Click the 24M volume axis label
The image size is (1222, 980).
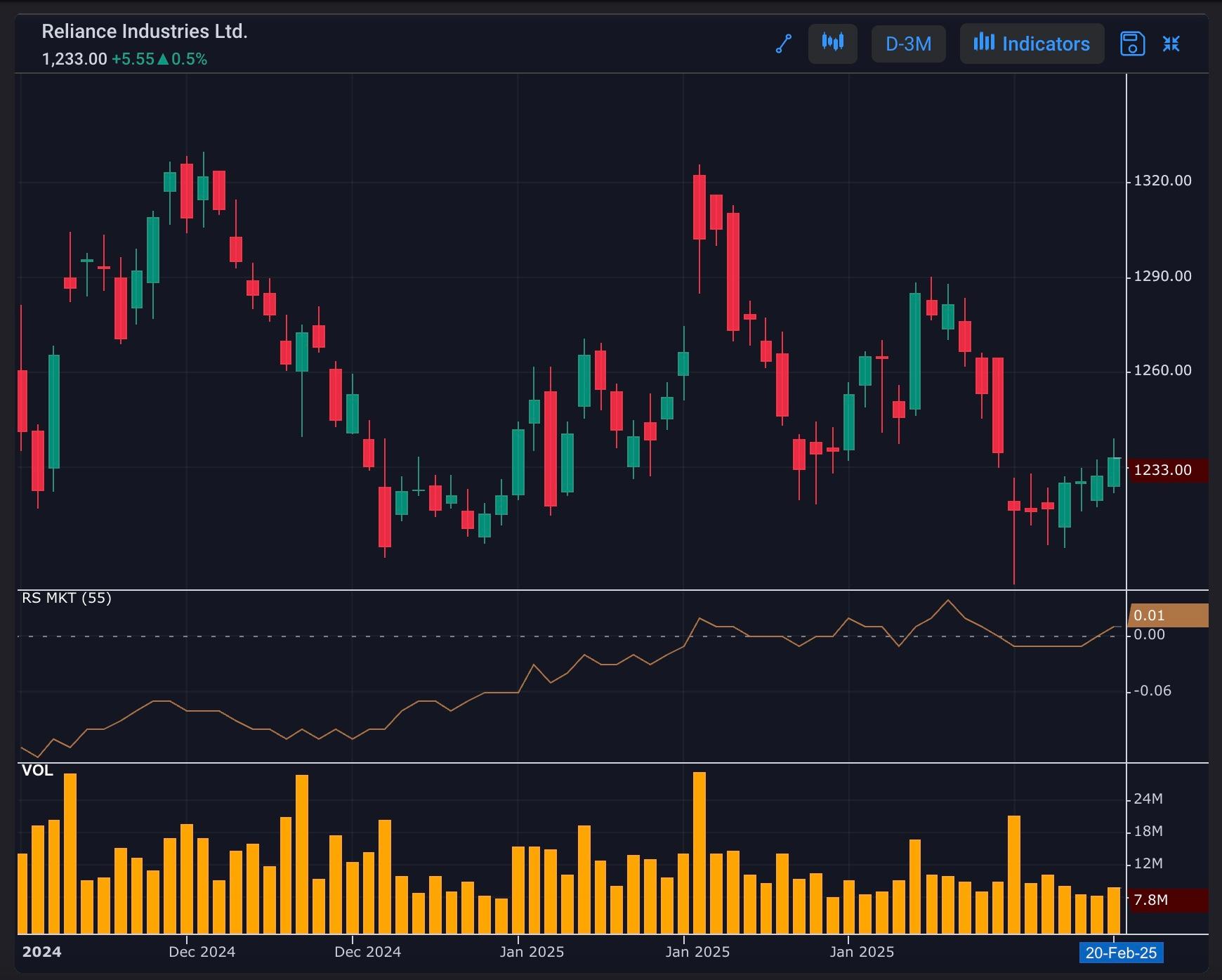pos(1148,799)
